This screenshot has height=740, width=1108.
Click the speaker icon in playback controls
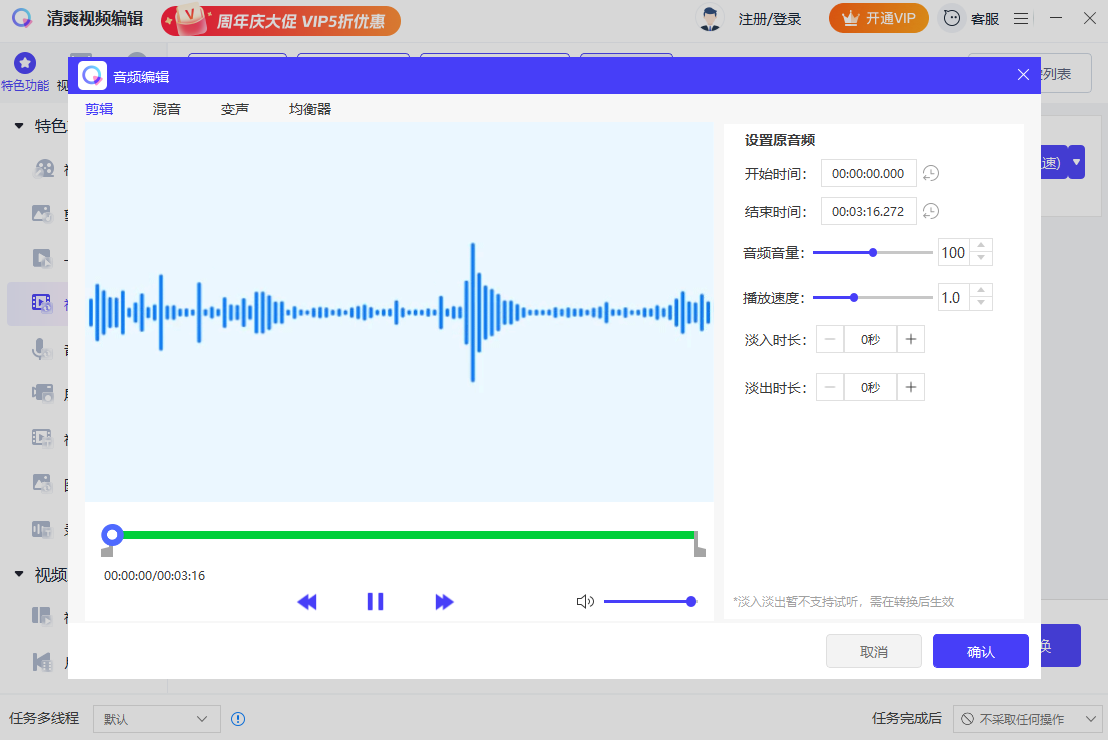[x=585, y=601]
